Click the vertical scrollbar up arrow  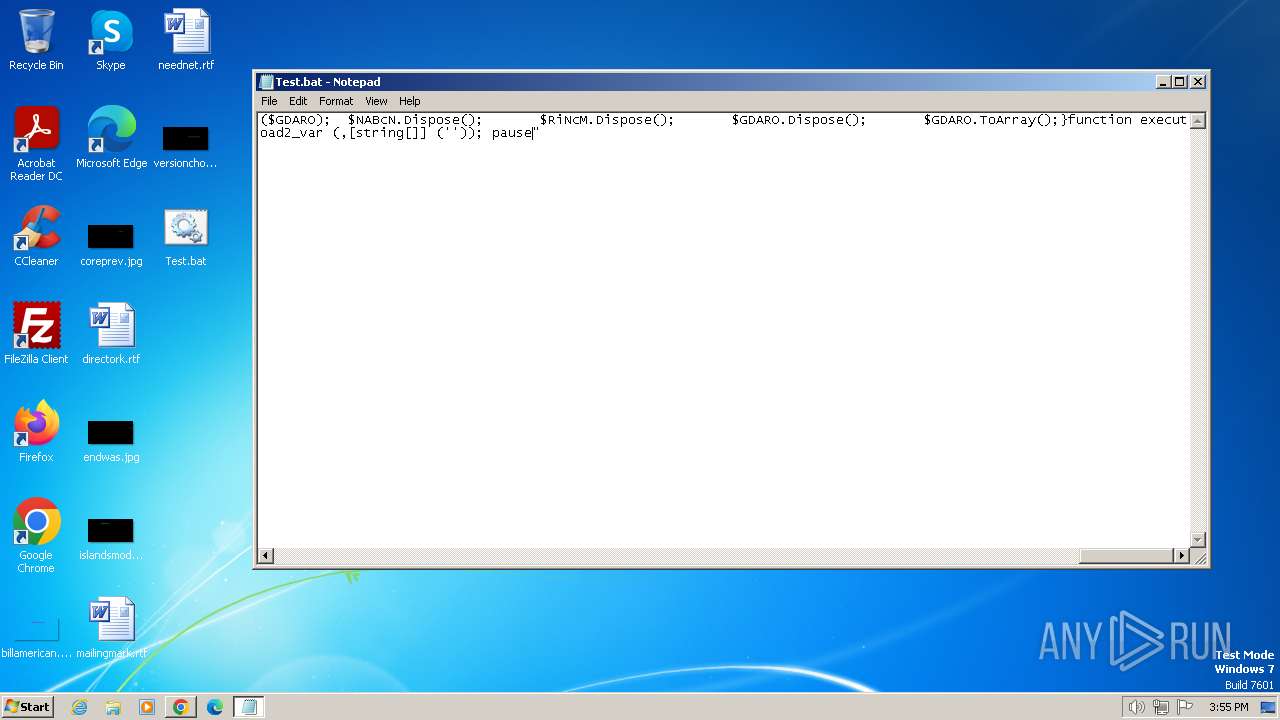[x=1197, y=120]
